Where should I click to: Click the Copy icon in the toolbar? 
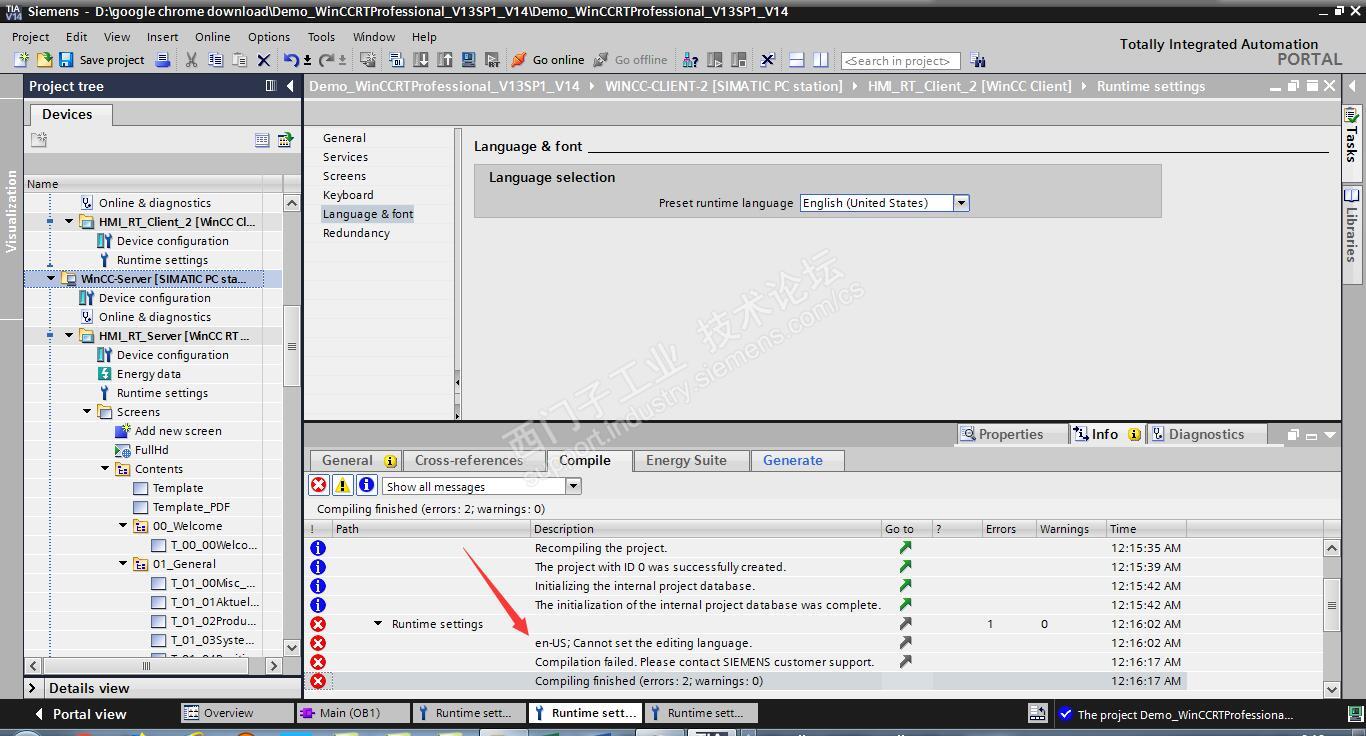215,60
